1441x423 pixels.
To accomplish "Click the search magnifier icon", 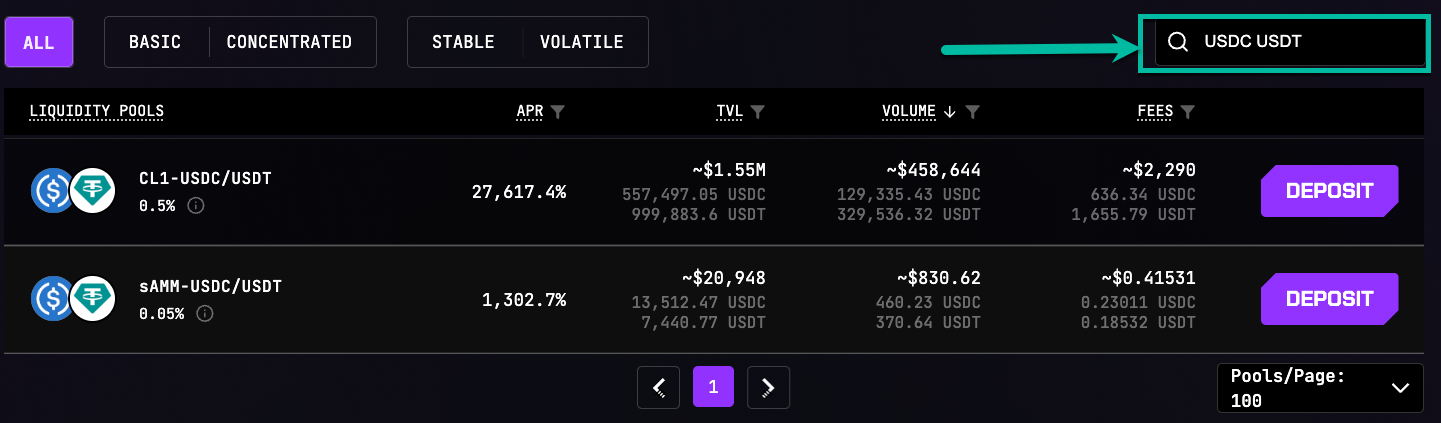I will tap(1178, 42).
